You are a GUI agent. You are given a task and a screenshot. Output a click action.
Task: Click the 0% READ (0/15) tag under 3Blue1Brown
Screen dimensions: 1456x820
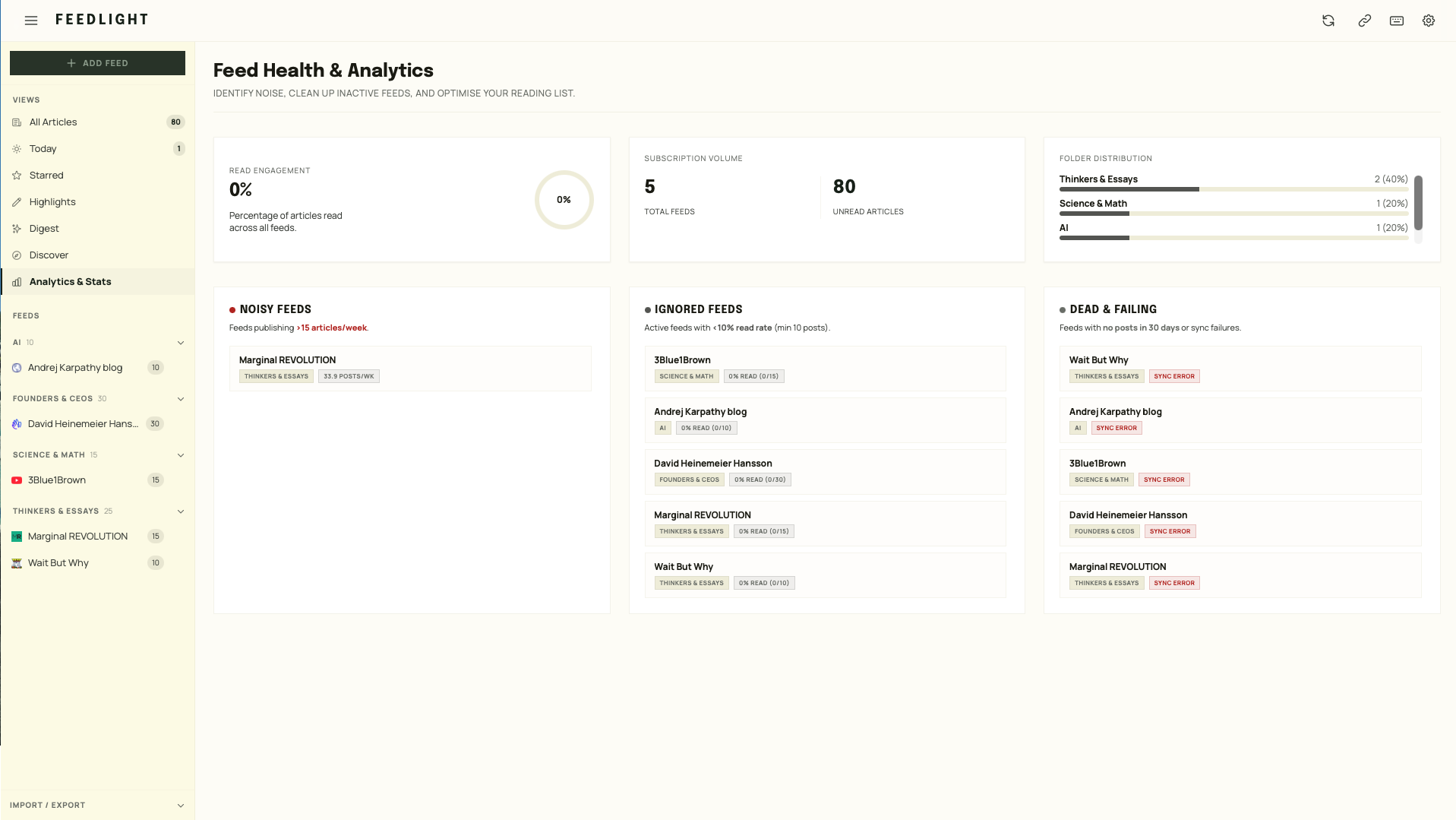[753, 376]
